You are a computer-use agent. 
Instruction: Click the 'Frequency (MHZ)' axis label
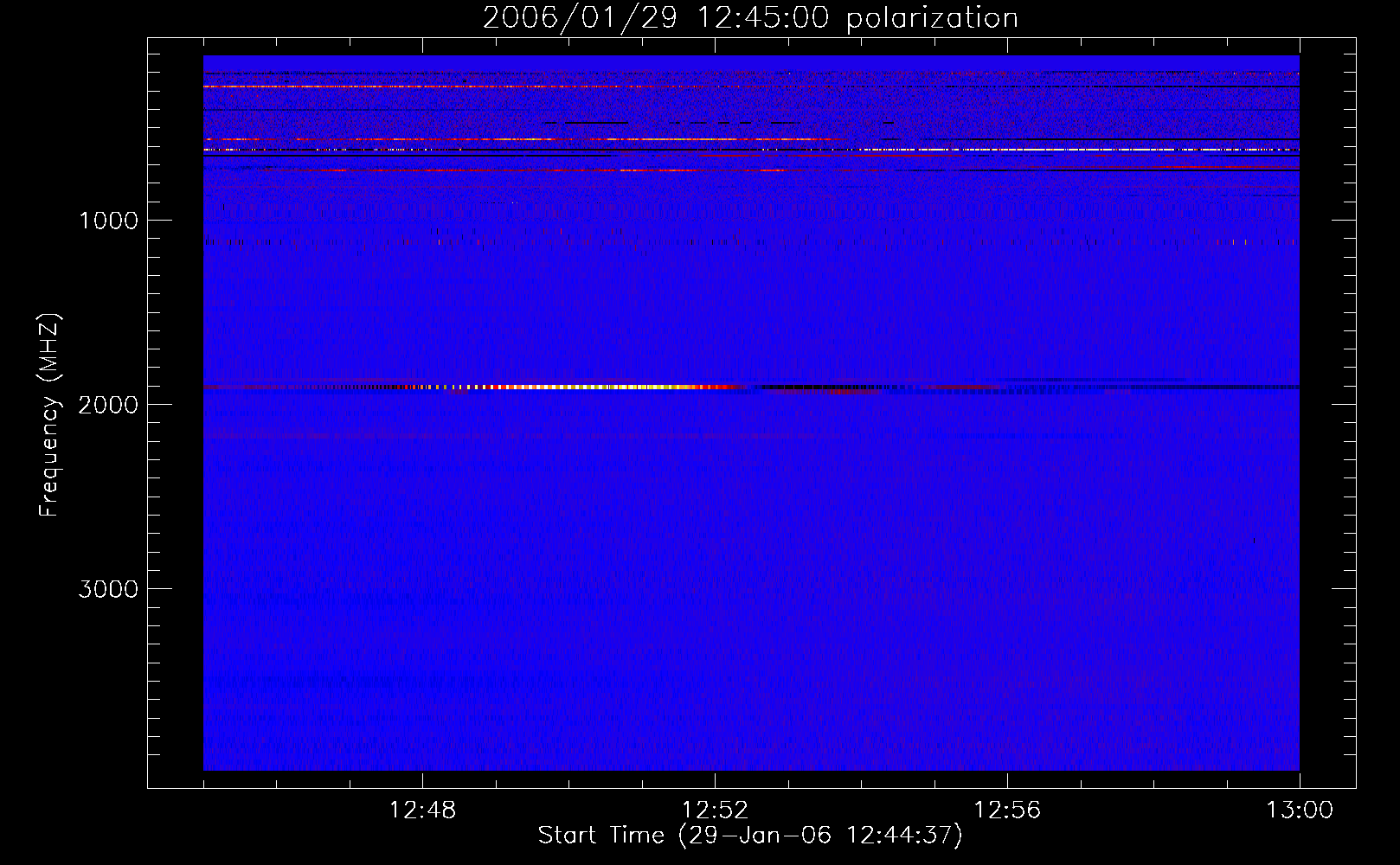[49, 415]
